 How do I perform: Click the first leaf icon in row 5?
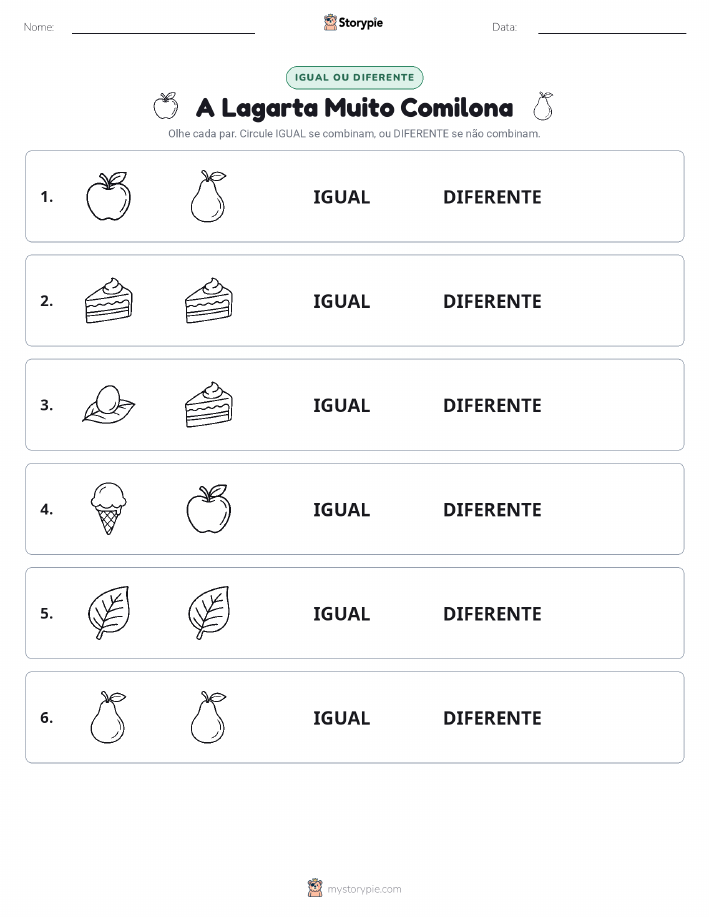pos(108,612)
